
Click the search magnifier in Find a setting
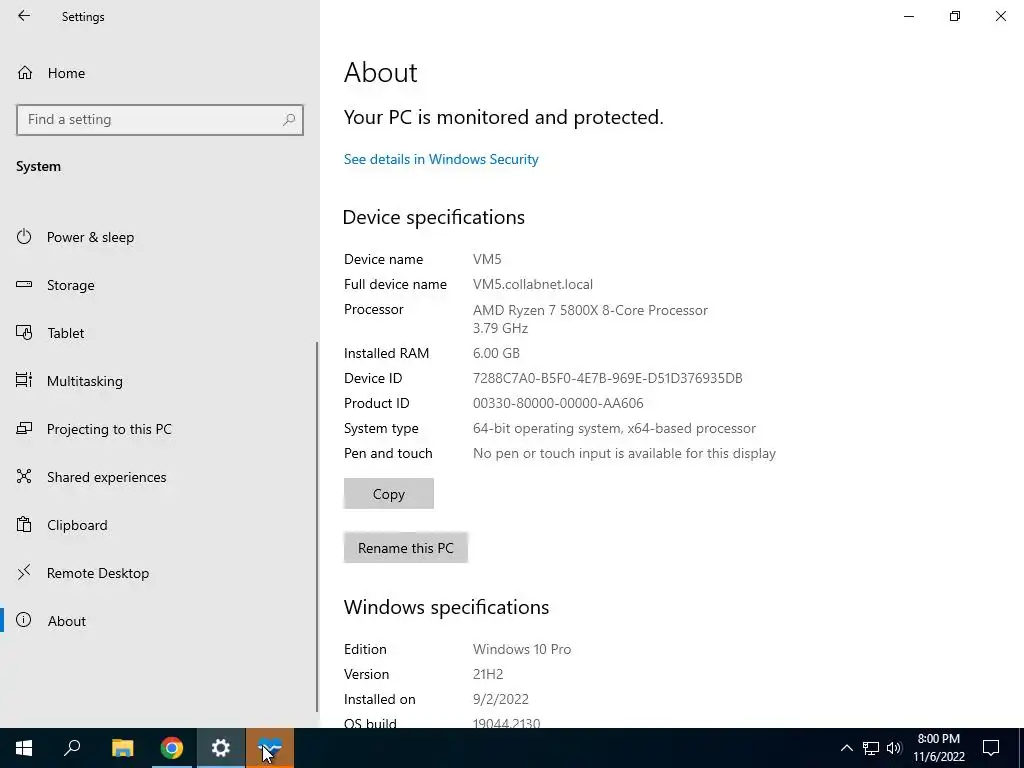click(x=289, y=120)
